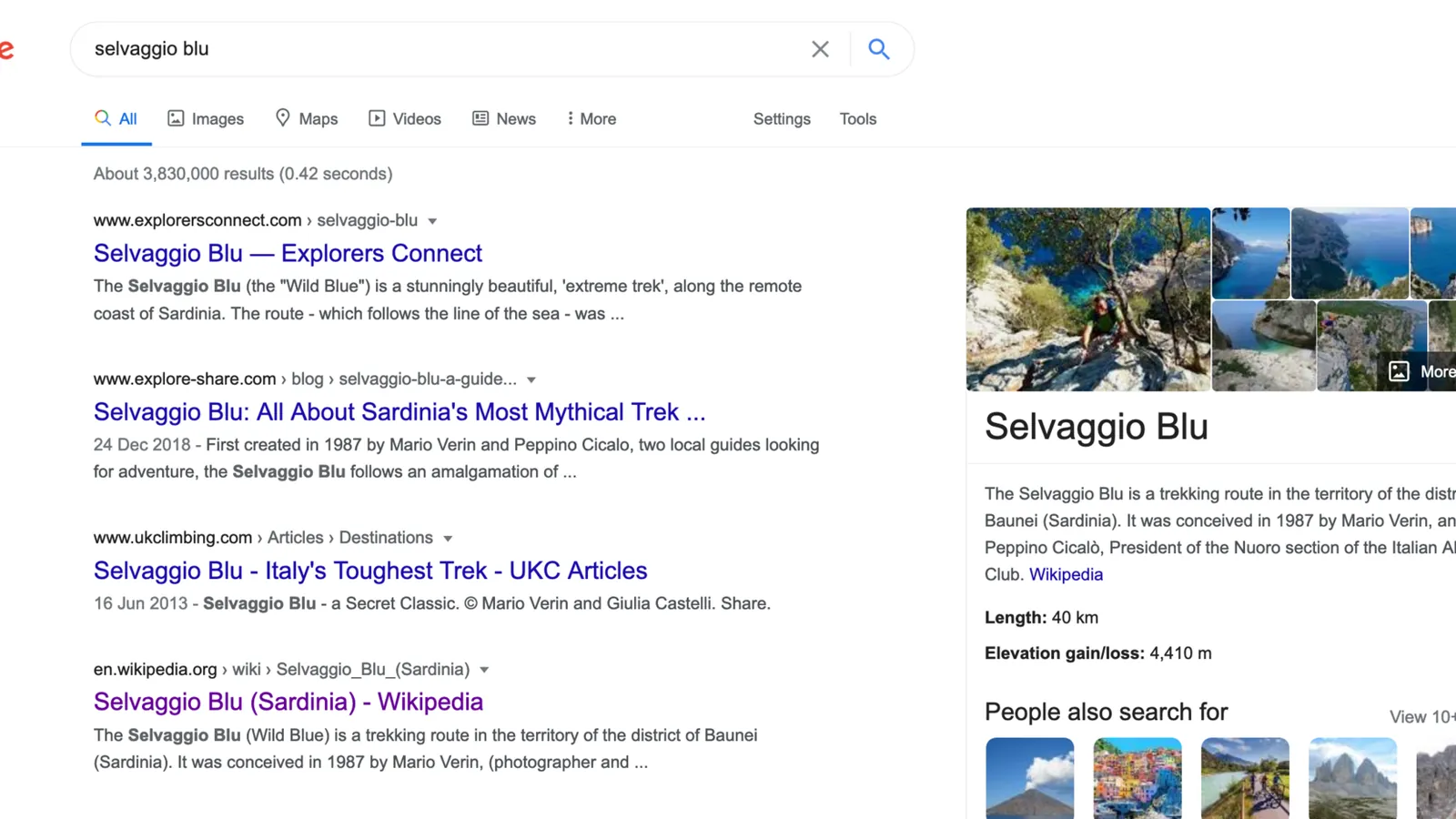Open cyclists path thumbnail under People also search
Screen dimensions: 1456x819
pyautogui.click(x=1245, y=778)
